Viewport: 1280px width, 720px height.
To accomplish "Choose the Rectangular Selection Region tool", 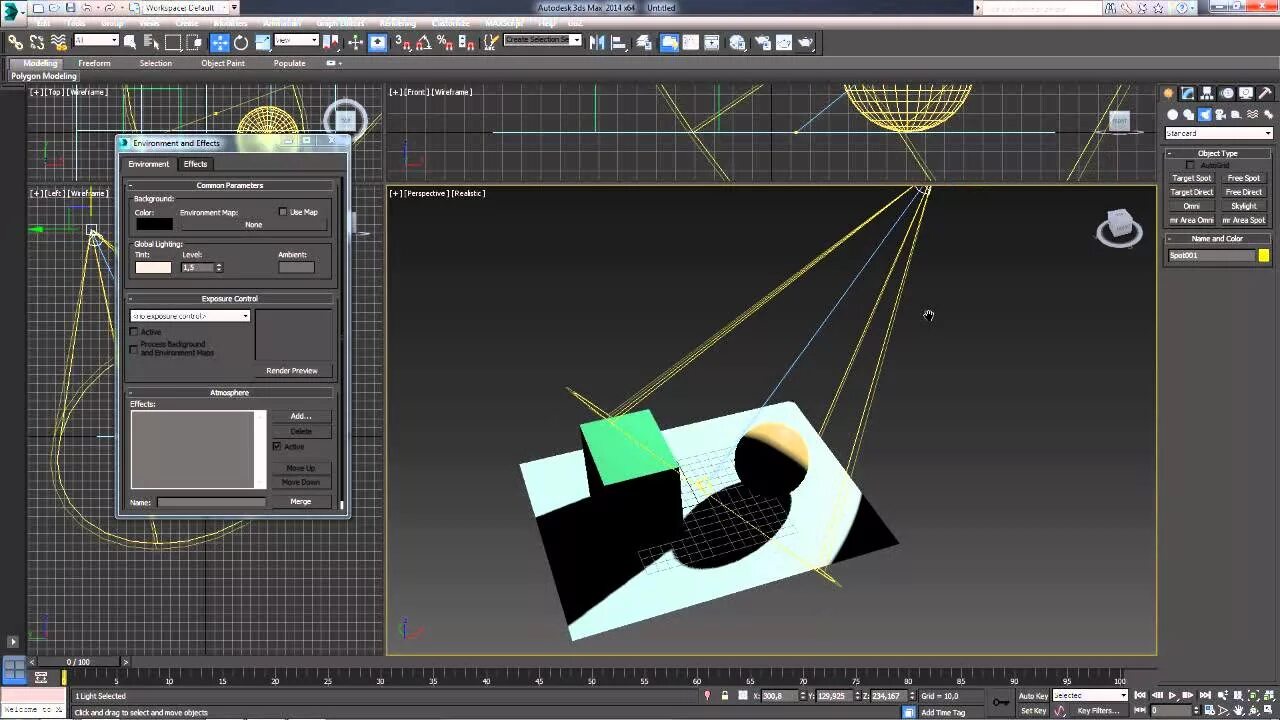I will [x=173, y=42].
